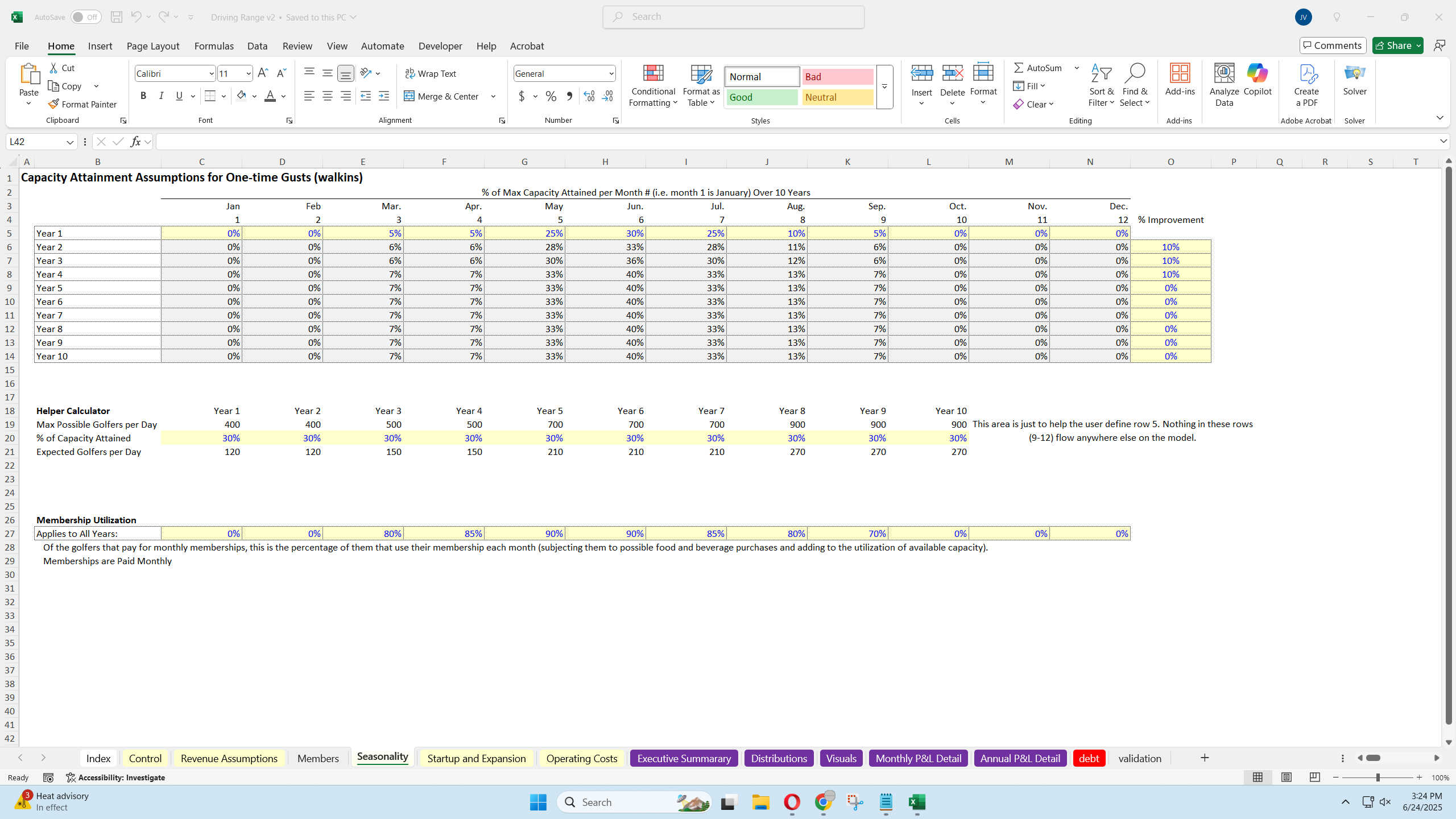The width and height of the screenshot is (1456, 819).
Task: Open Sort & Filter options
Action: (x=1101, y=85)
